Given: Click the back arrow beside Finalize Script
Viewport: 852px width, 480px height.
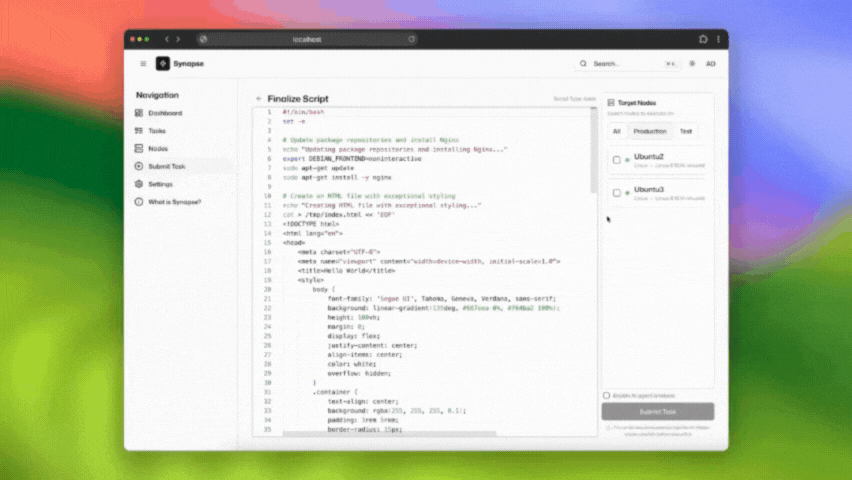Looking at the screenshot, I should pos(259,99).
